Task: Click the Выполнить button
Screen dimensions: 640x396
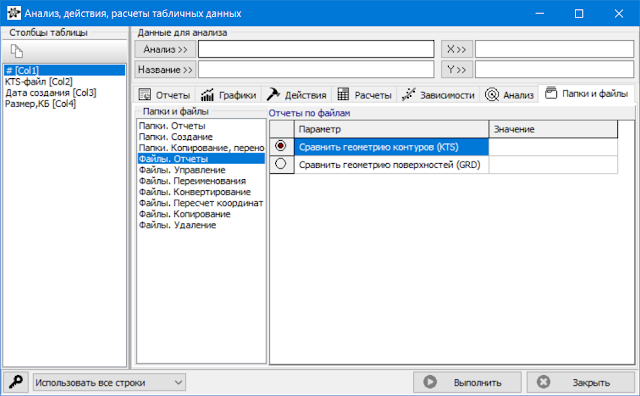Action: (x=467, y=382)
